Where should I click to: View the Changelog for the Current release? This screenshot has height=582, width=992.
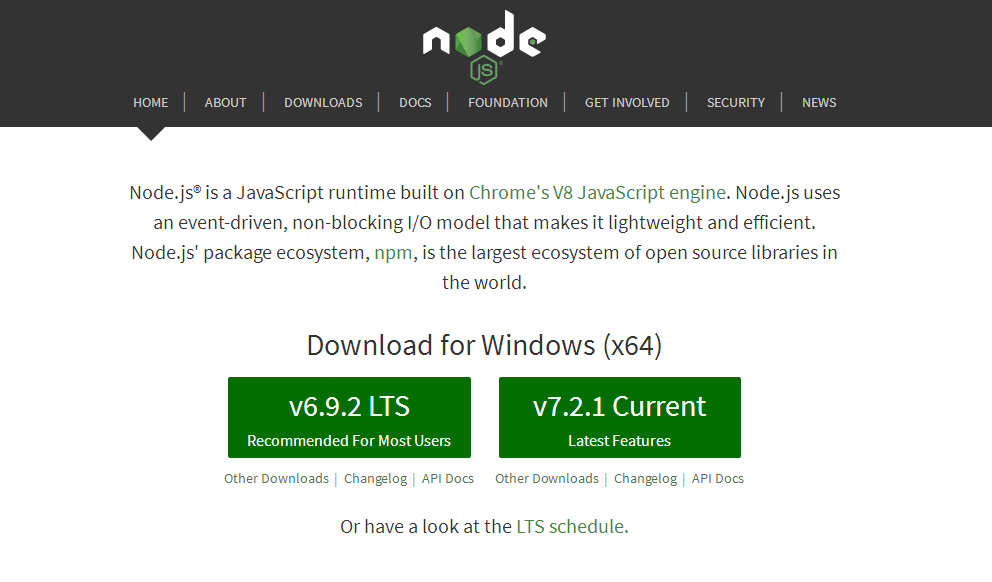644,478
